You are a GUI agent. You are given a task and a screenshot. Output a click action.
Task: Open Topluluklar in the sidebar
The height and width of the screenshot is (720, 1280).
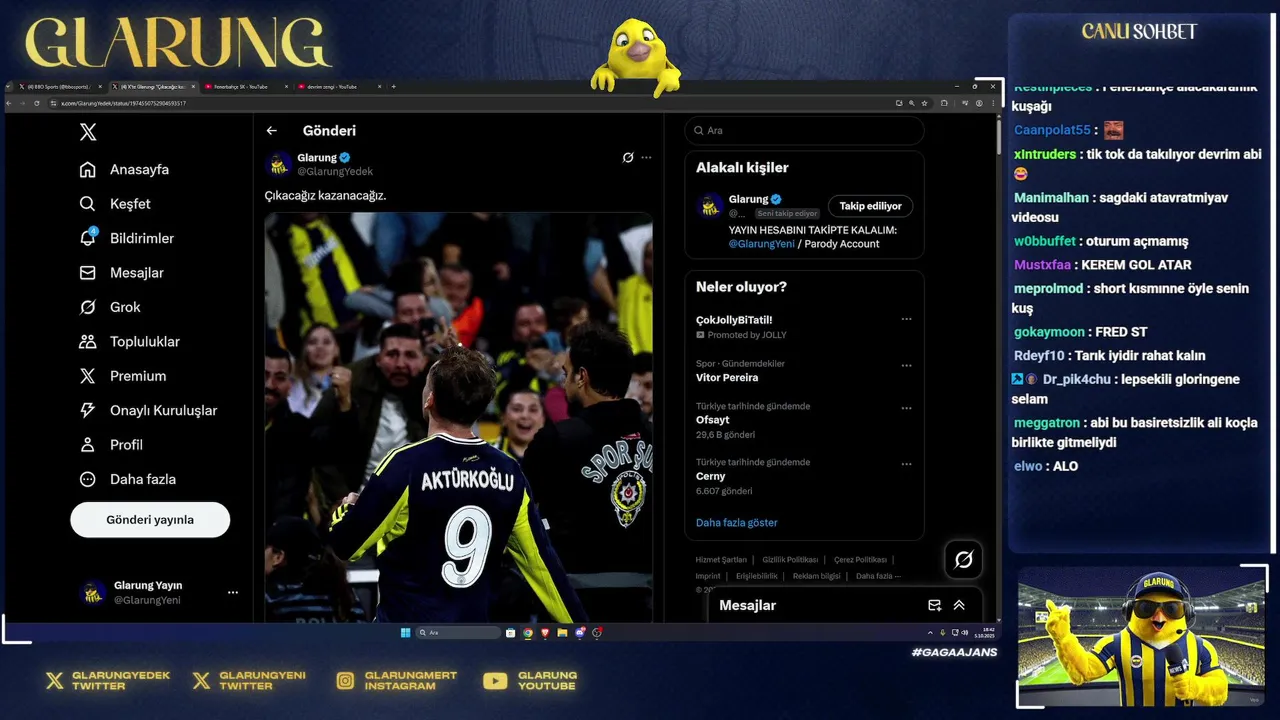(129, 342)
